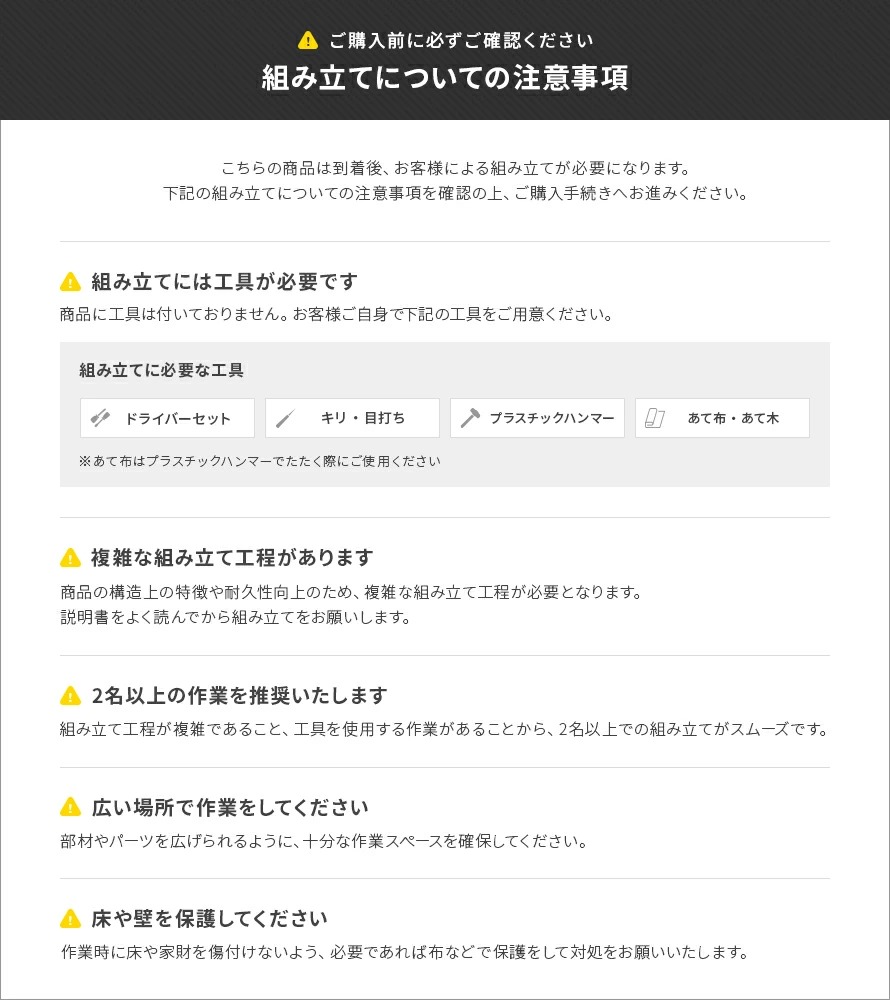Screen dimensions: 890x1000
Task: Click warning icon beside 組み立てには工具が必要です
Action: (x=70, y=281)
